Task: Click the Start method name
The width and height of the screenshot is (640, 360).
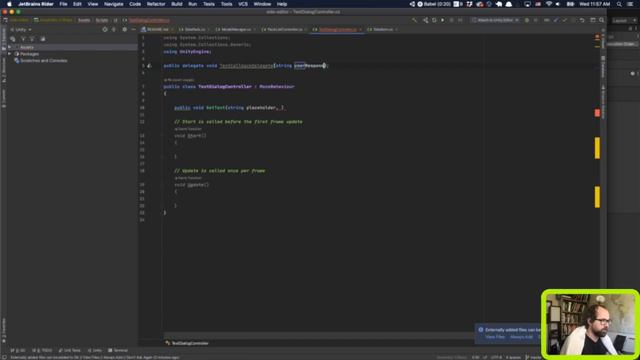Action: point(194,136)
